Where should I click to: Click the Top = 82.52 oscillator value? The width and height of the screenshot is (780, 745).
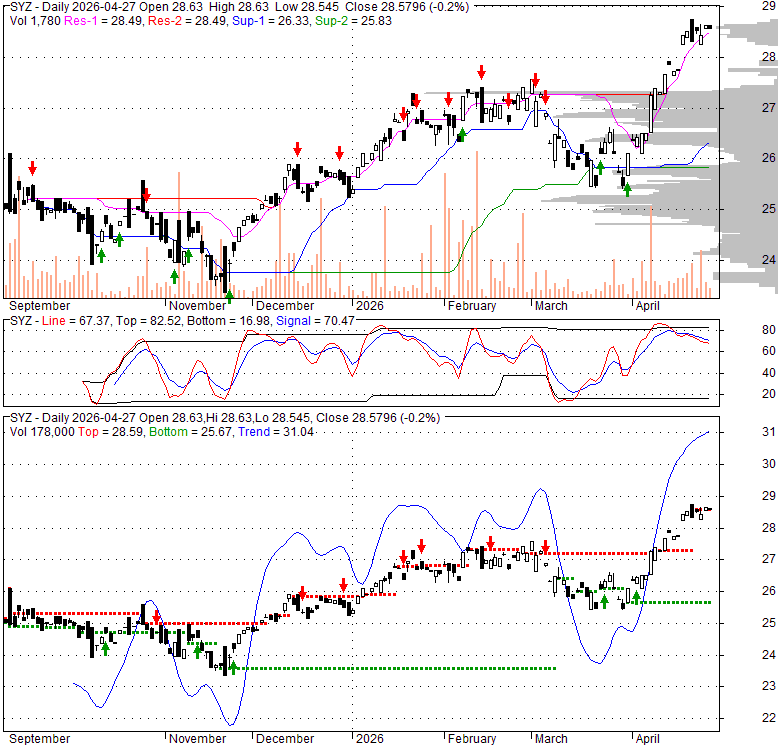(x=148, y=321)
